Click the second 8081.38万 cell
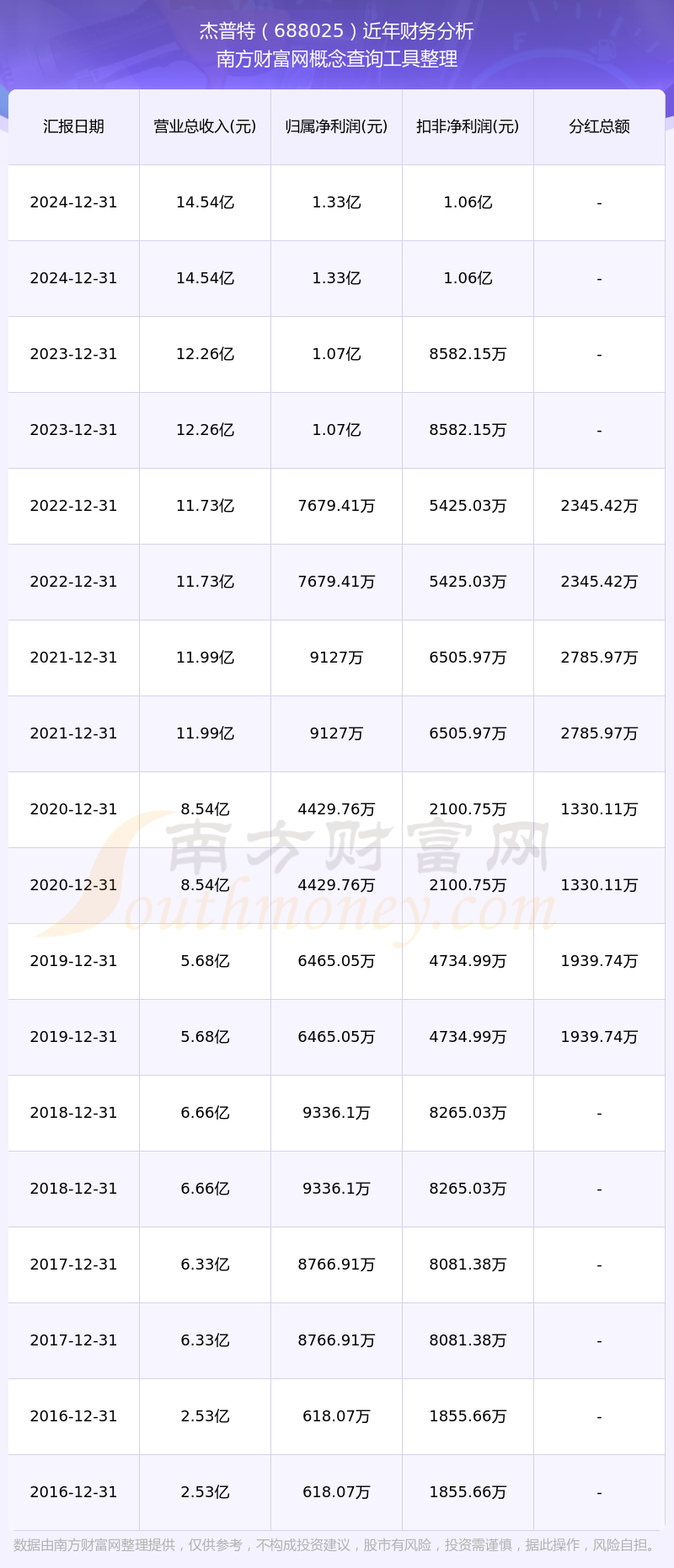Screen dimensions: 674x1568 point(468,1340)
